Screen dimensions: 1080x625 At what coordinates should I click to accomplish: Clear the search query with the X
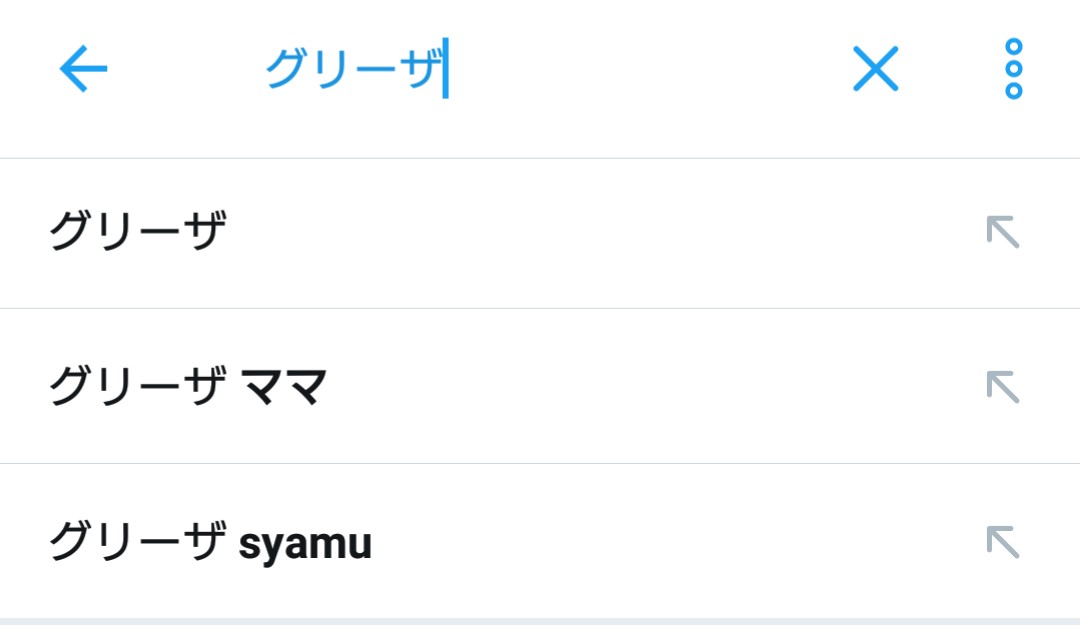pos(875,70)
